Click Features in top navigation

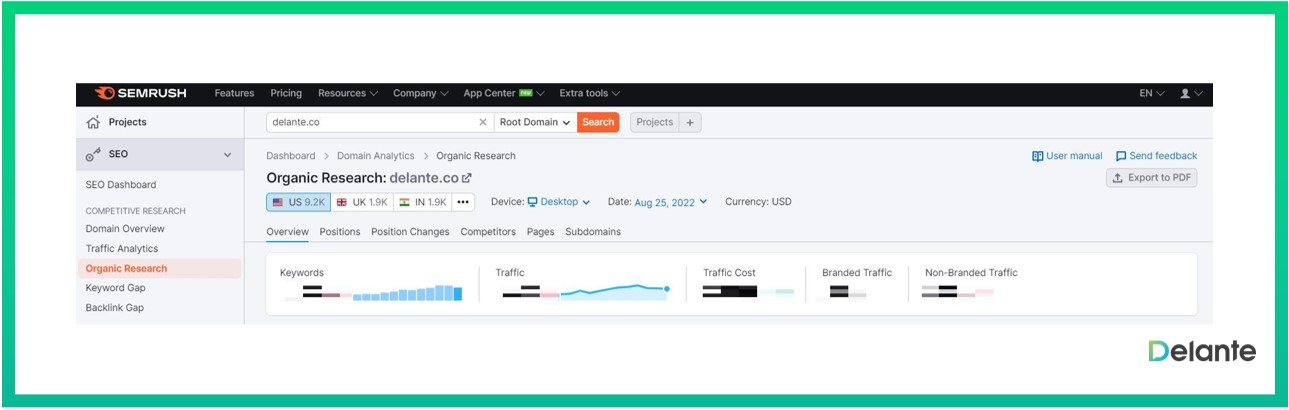tap(234, 93)
